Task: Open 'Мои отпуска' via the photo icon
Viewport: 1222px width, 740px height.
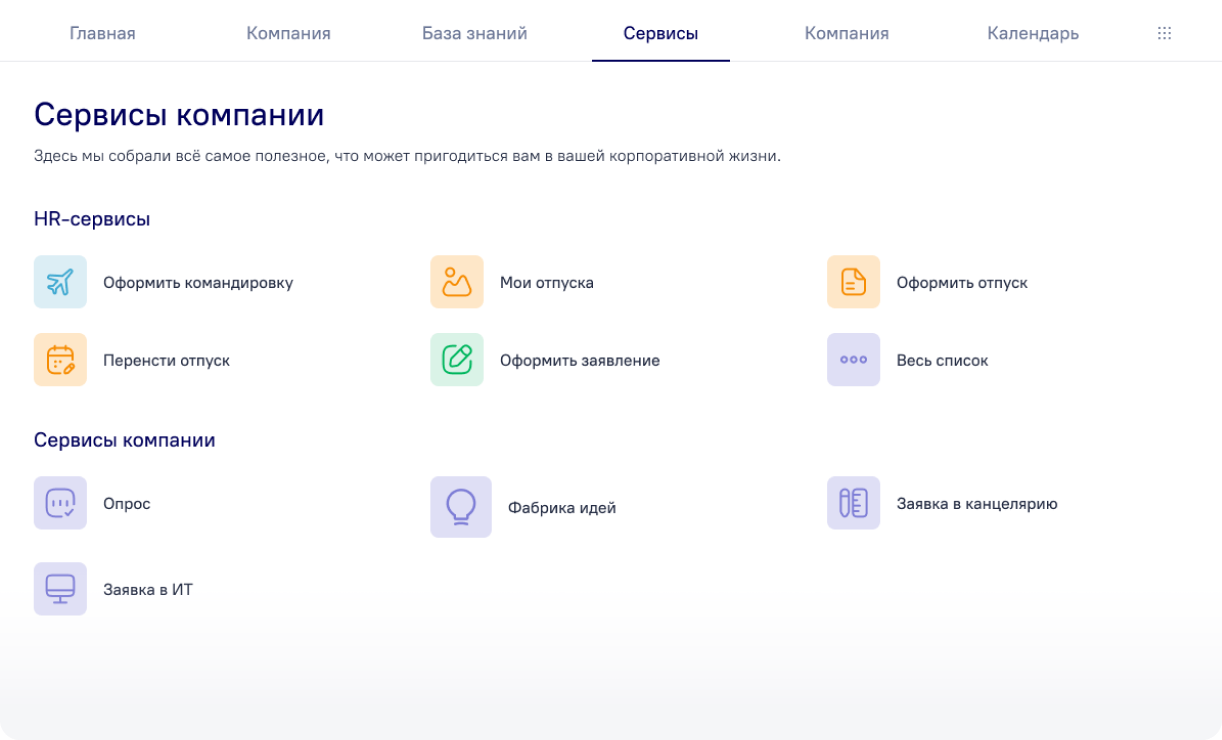Action: pos(457,282)
